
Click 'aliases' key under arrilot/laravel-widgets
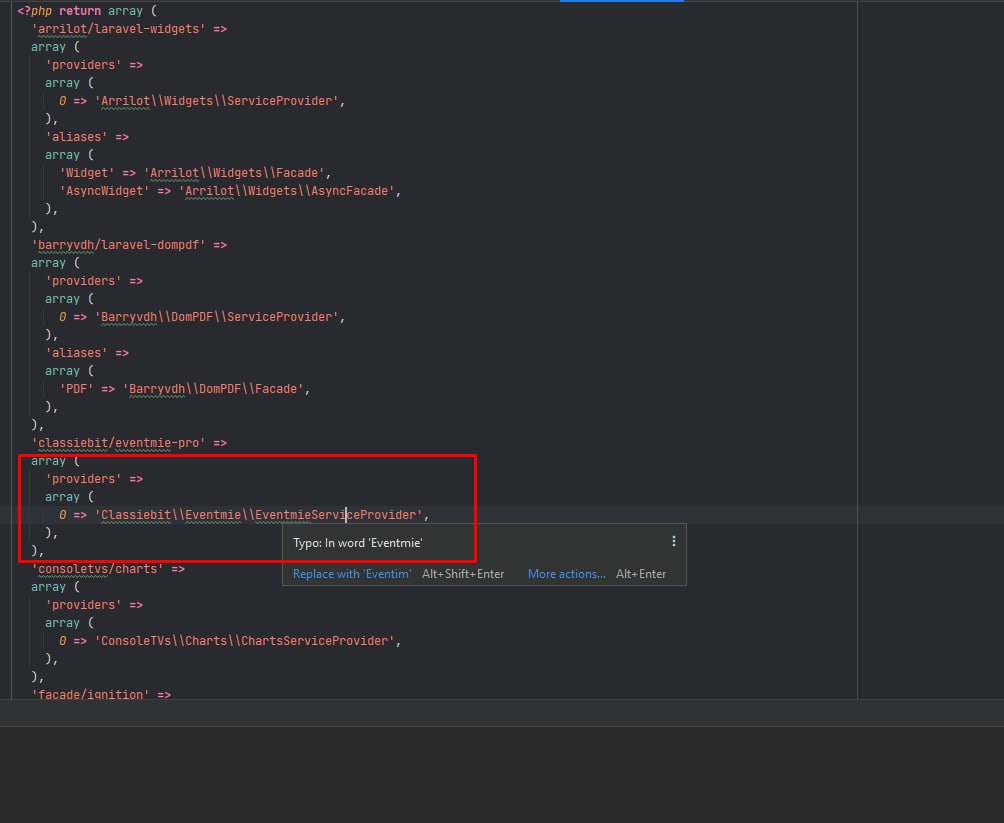[76, 137]
